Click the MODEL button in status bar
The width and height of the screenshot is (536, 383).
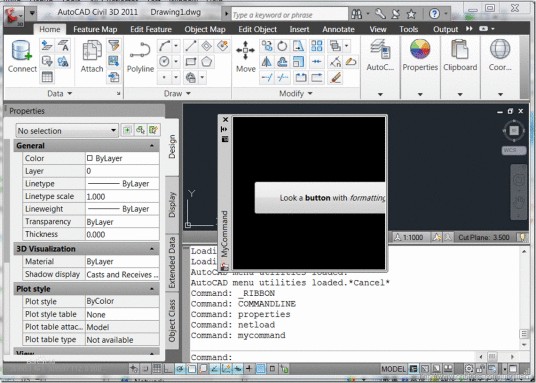coord(394,369)
